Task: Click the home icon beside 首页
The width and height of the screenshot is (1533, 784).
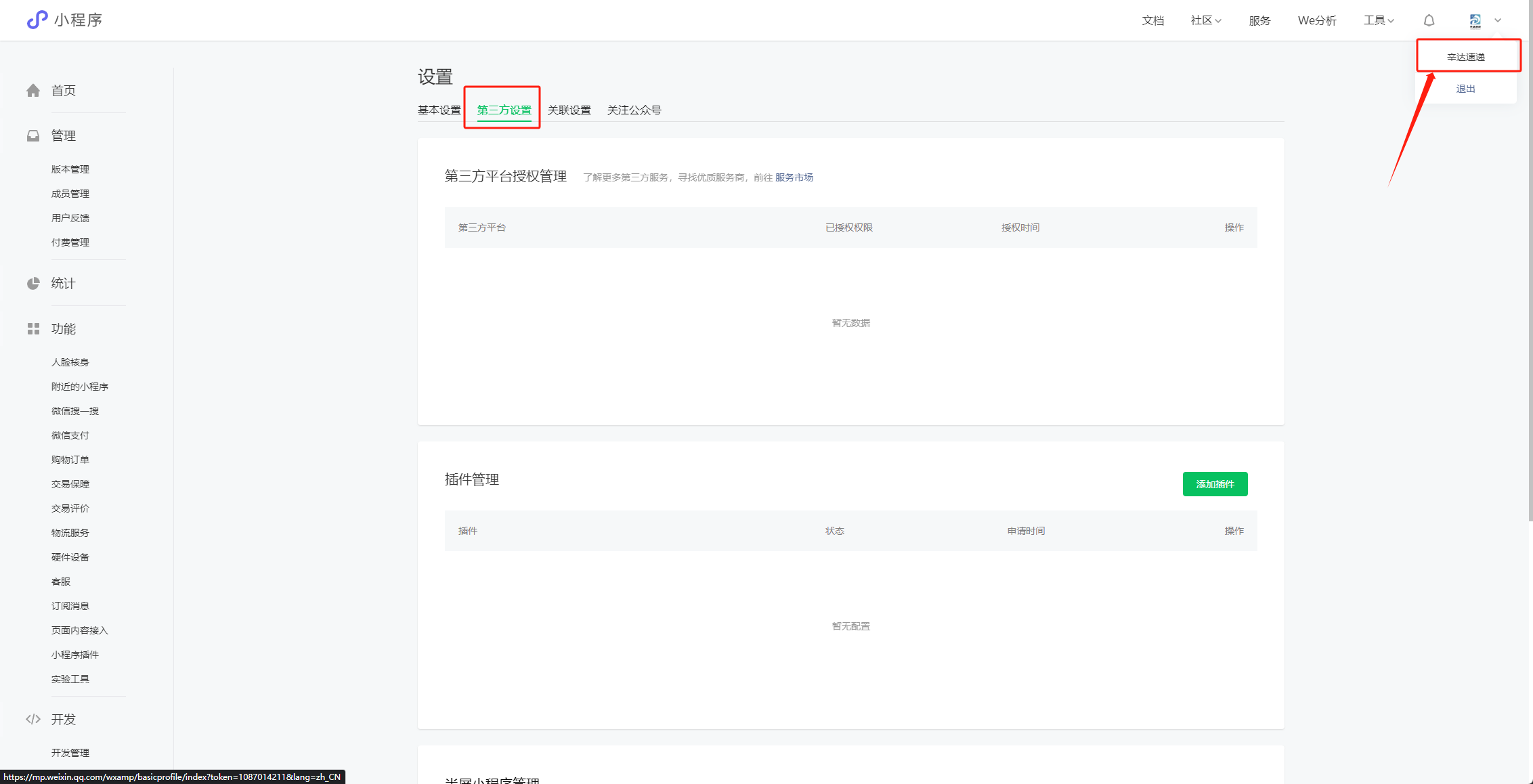Action: 33,91
